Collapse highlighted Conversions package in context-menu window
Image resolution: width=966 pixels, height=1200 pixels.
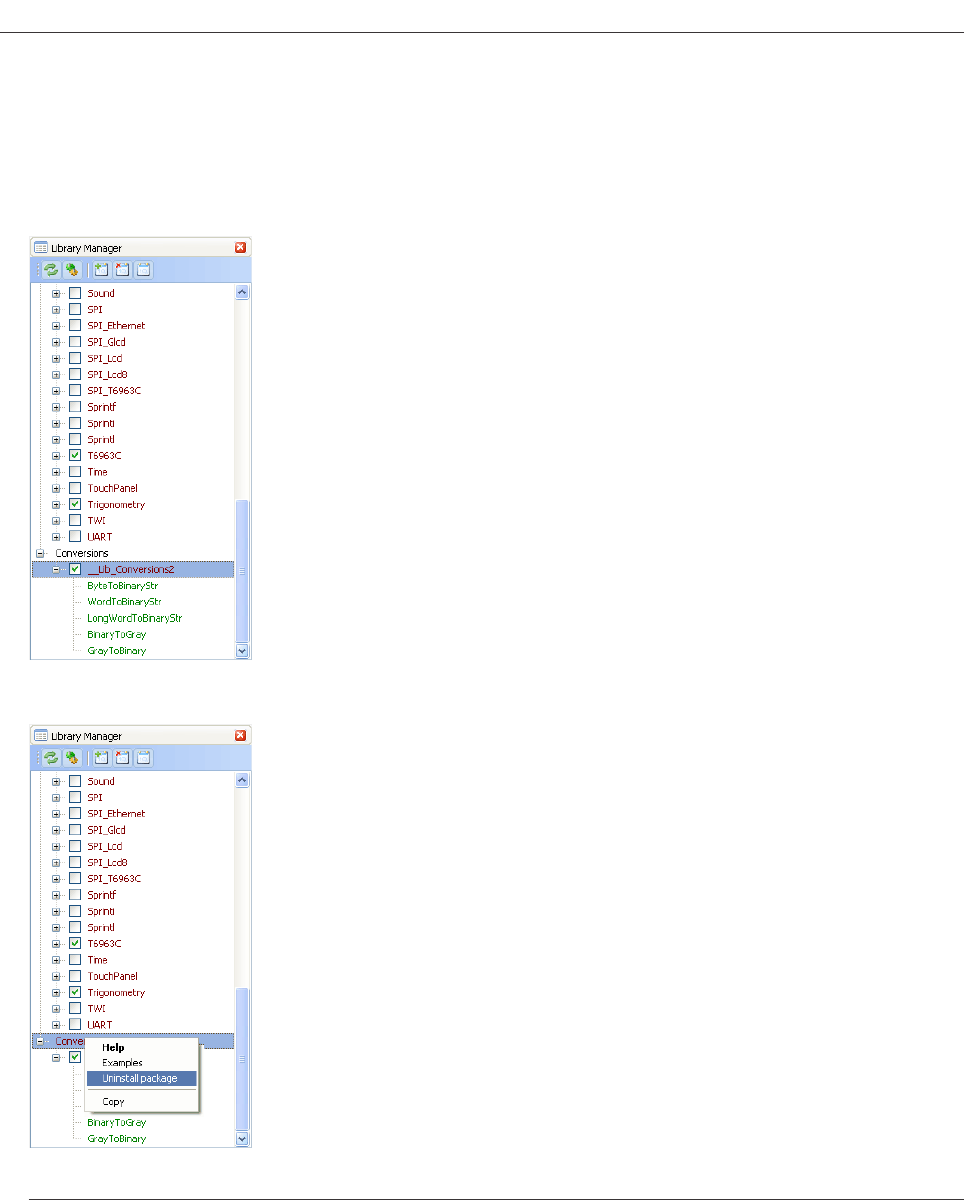(40, 1041)
